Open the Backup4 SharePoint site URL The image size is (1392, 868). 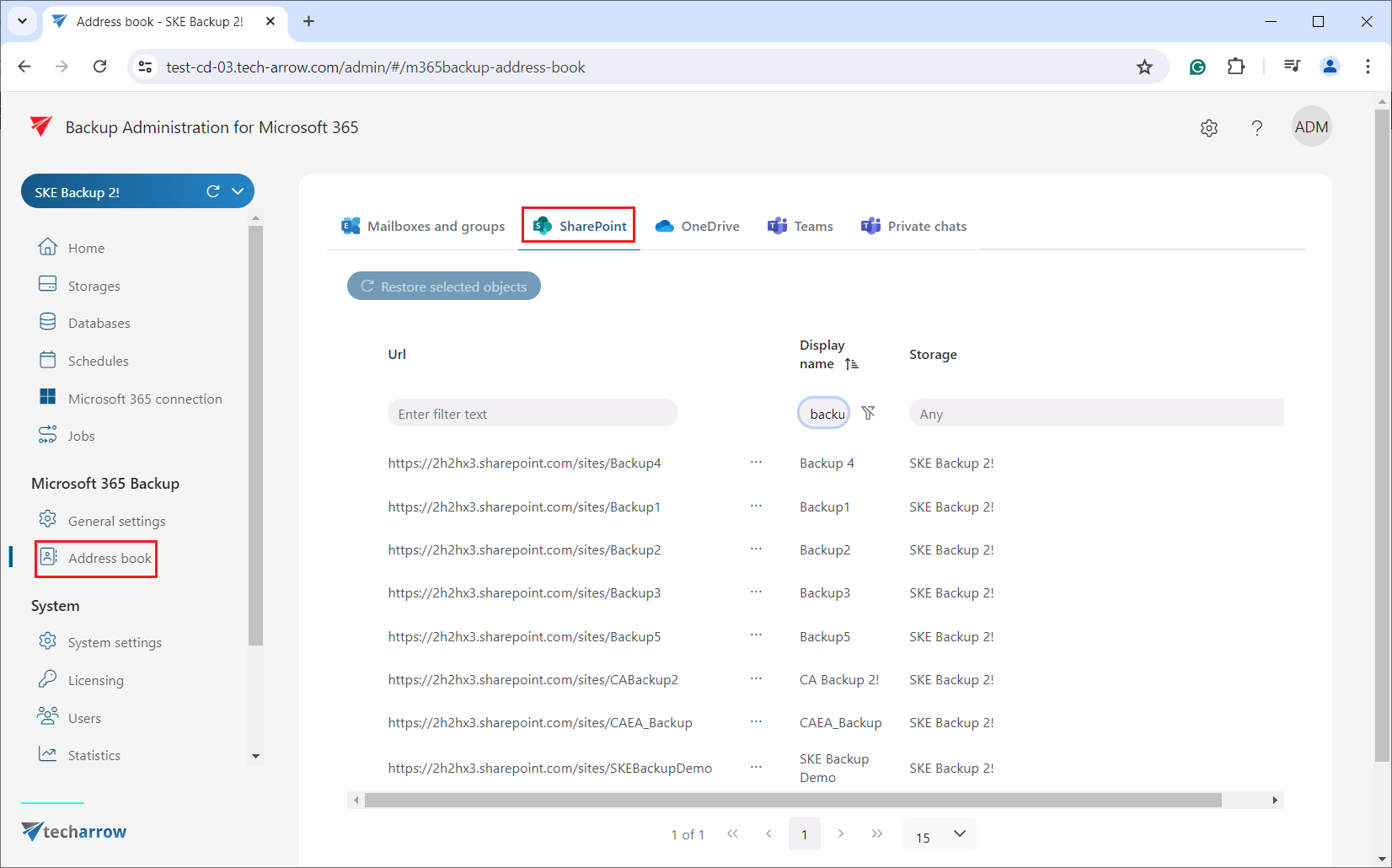click(524, 463)
